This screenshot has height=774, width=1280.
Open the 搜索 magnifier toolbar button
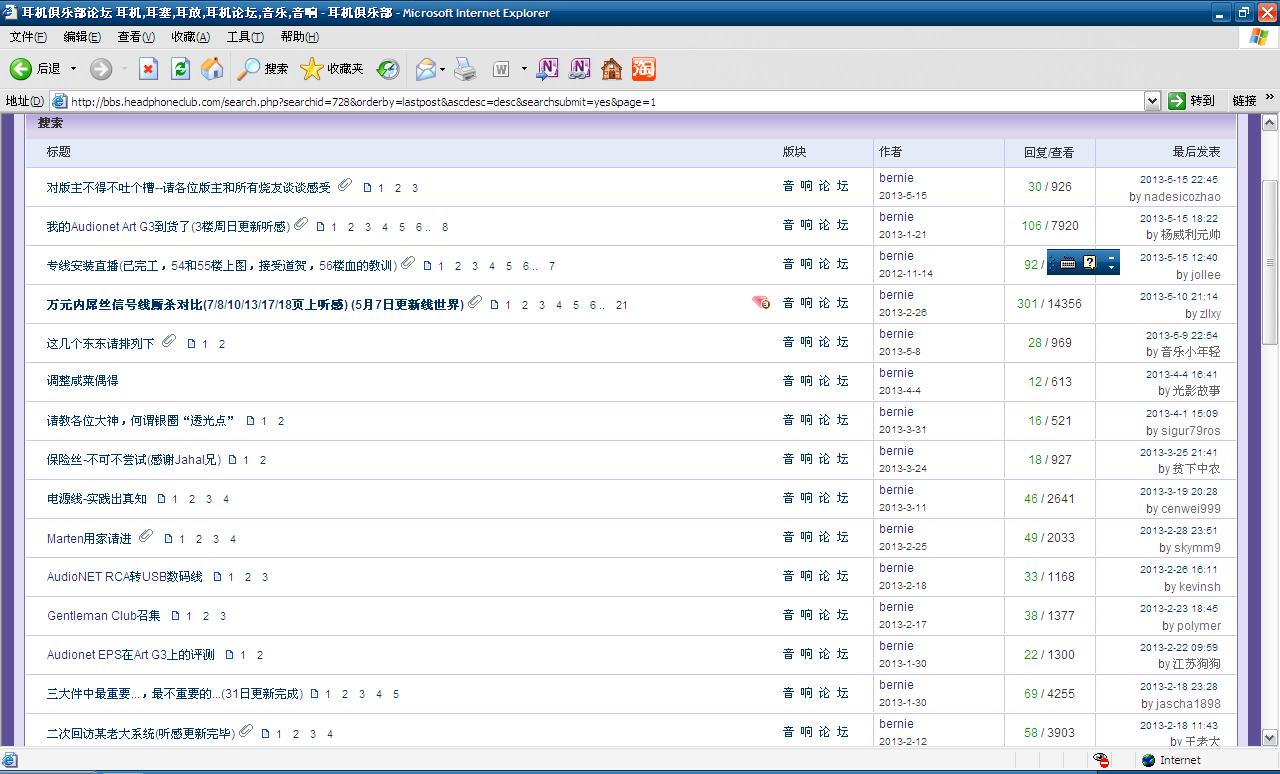263,69
